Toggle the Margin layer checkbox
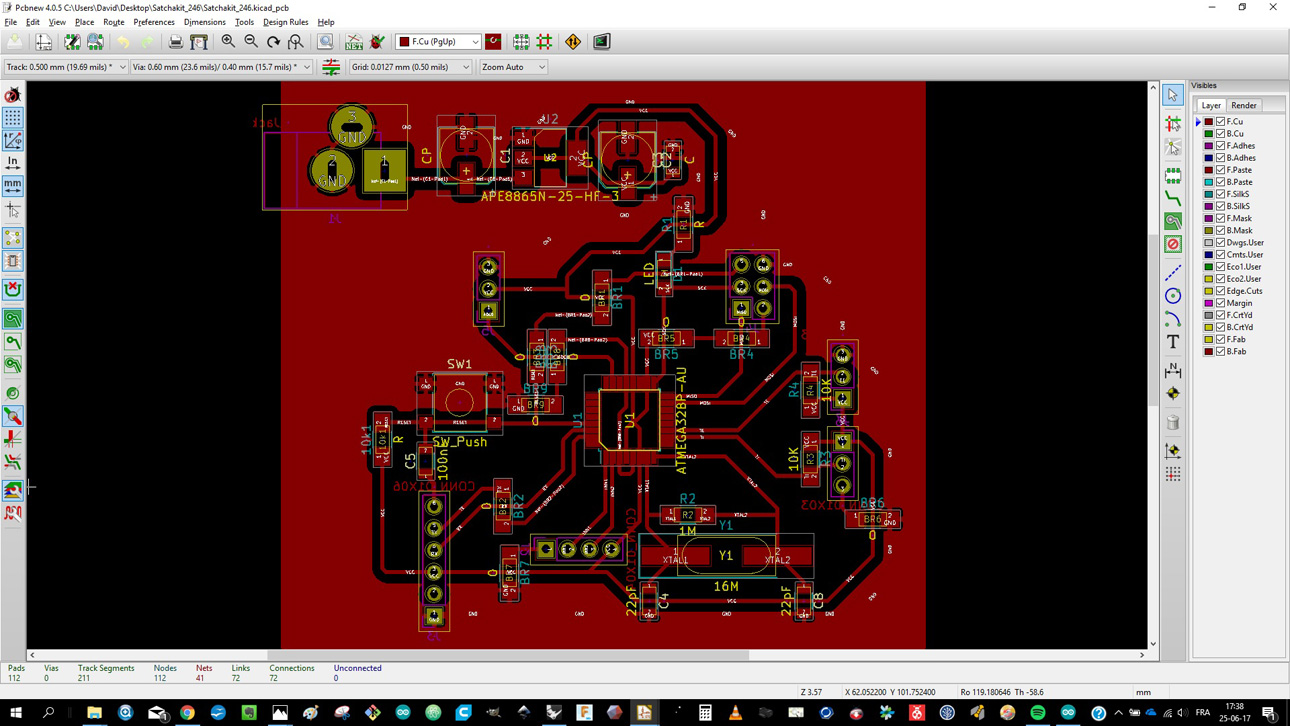The height and width of the screenshot is (726, 1290). (x=1221, y=303)
